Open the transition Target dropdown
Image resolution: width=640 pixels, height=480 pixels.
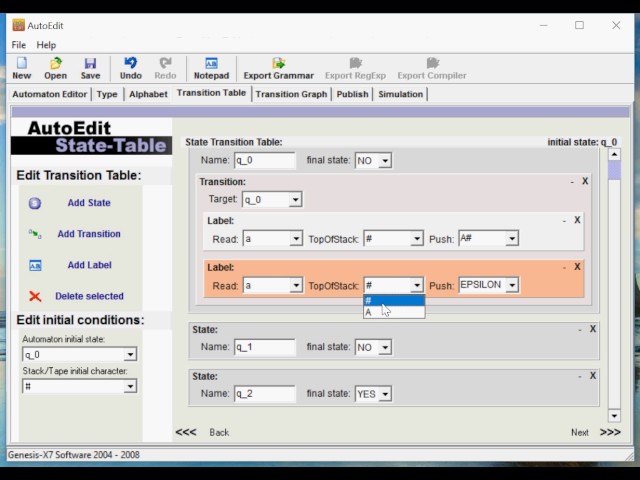click(x=295, y=200)
